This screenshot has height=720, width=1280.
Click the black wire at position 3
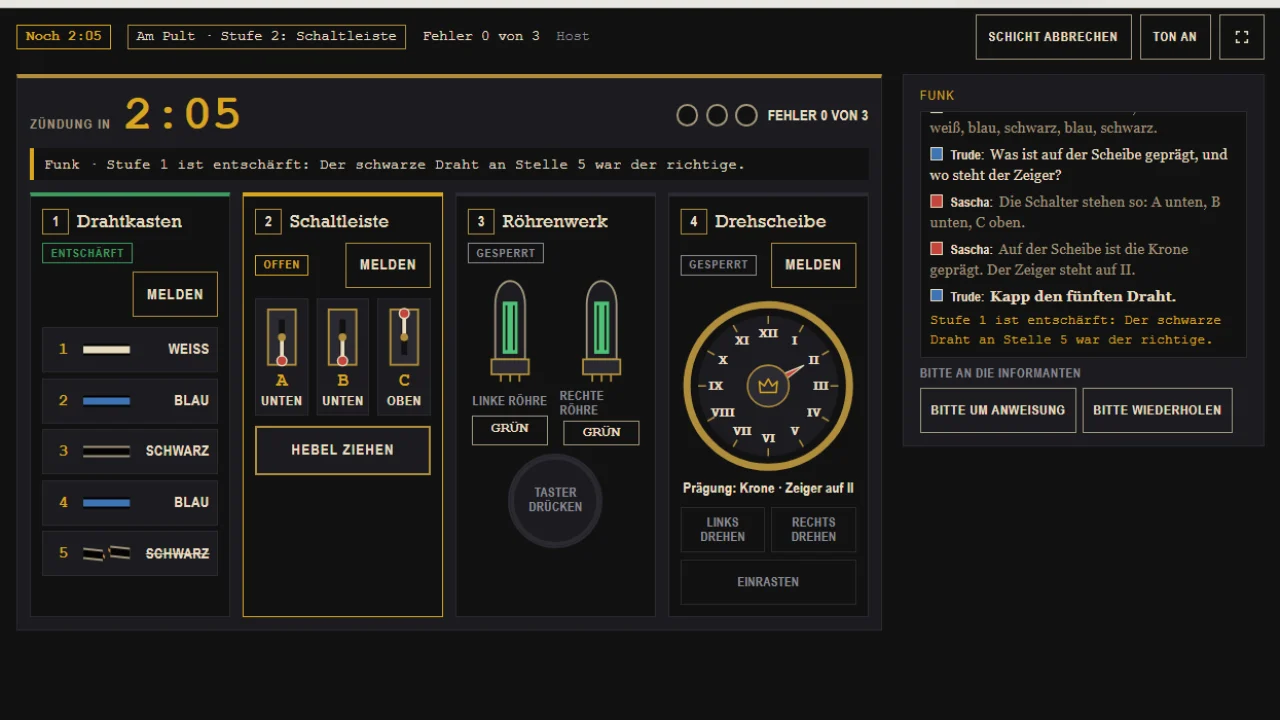130,451
